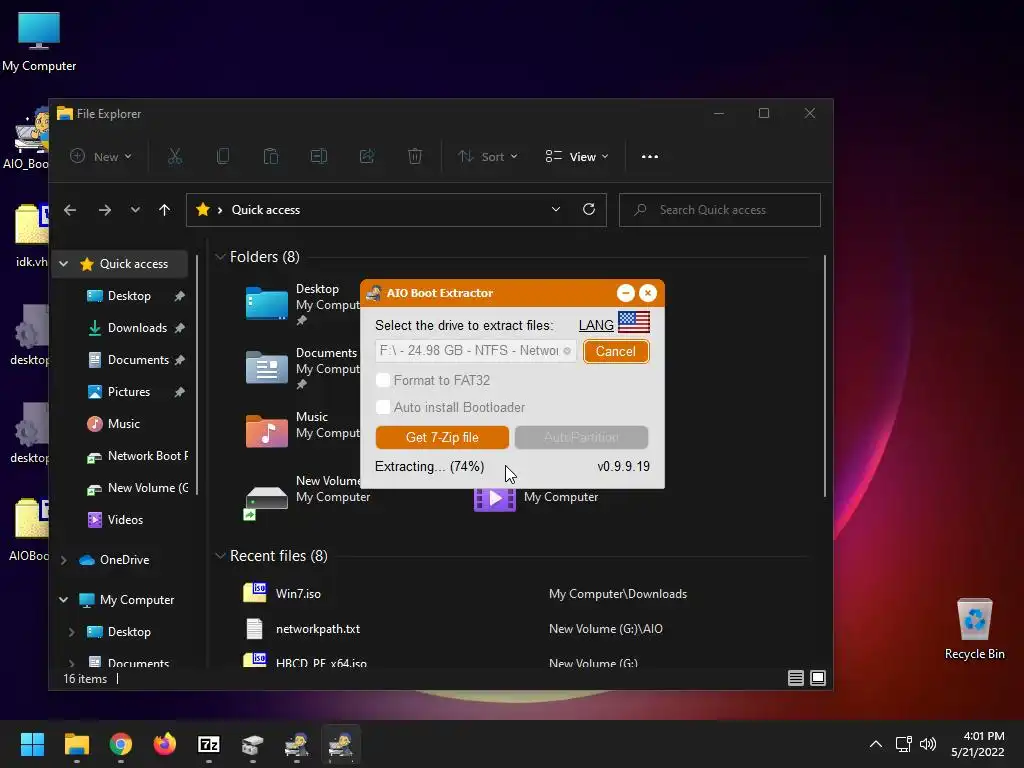Collapse the Quick access tree node
1024x768 pixels.
click(x=63, y=264)
